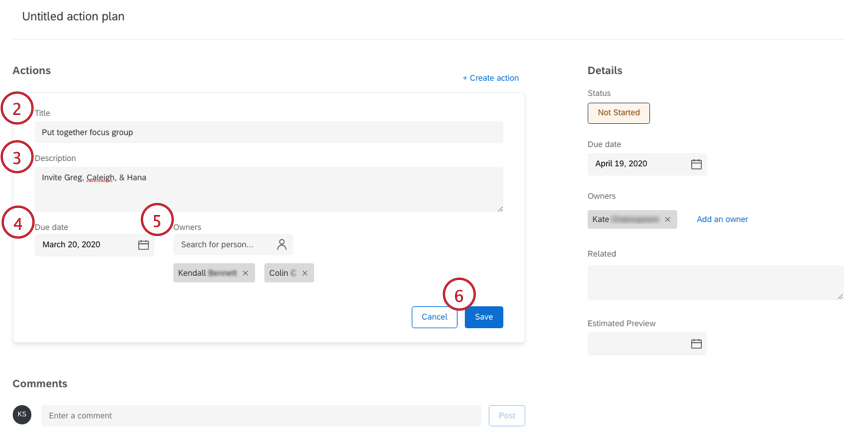This screenshot has height=436, width=850.
Task: Open the Not Started status dropdown
Action: click(x=618, y=113)
